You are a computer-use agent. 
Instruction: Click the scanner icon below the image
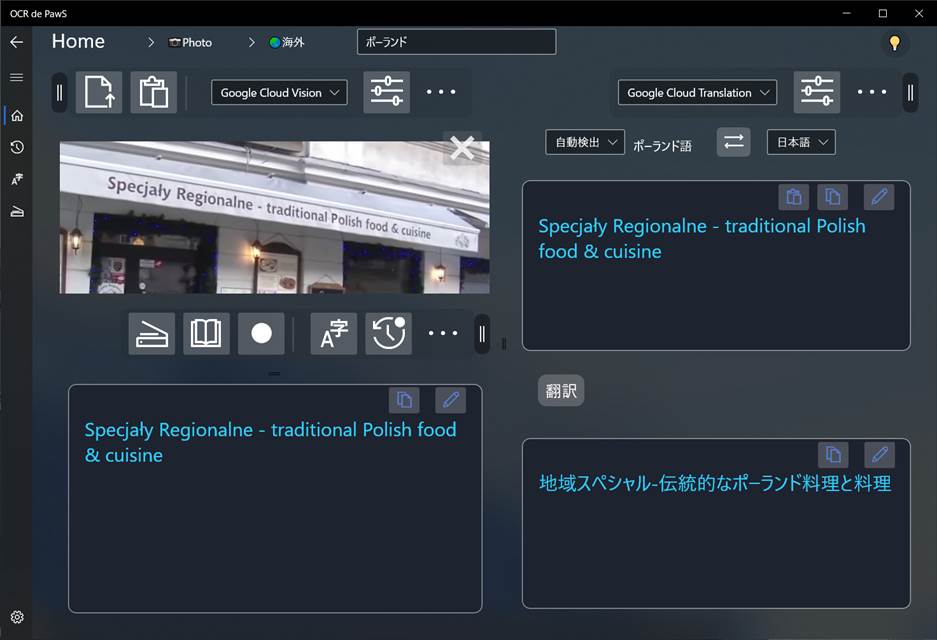[152, 334]
